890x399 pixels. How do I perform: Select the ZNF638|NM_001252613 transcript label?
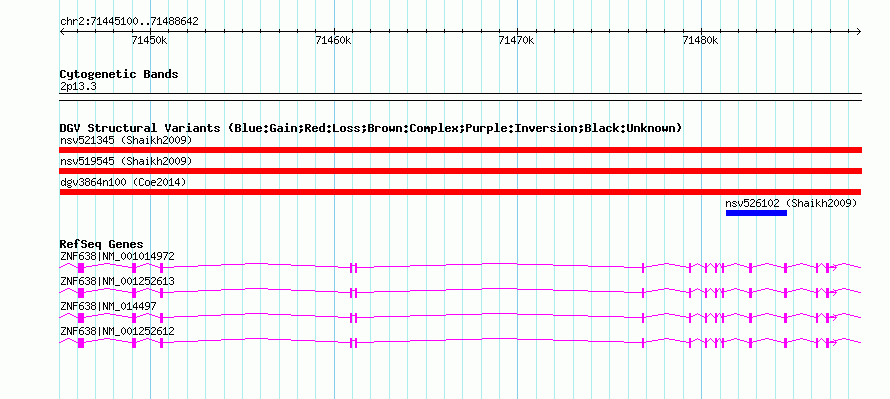pos(117,281)
